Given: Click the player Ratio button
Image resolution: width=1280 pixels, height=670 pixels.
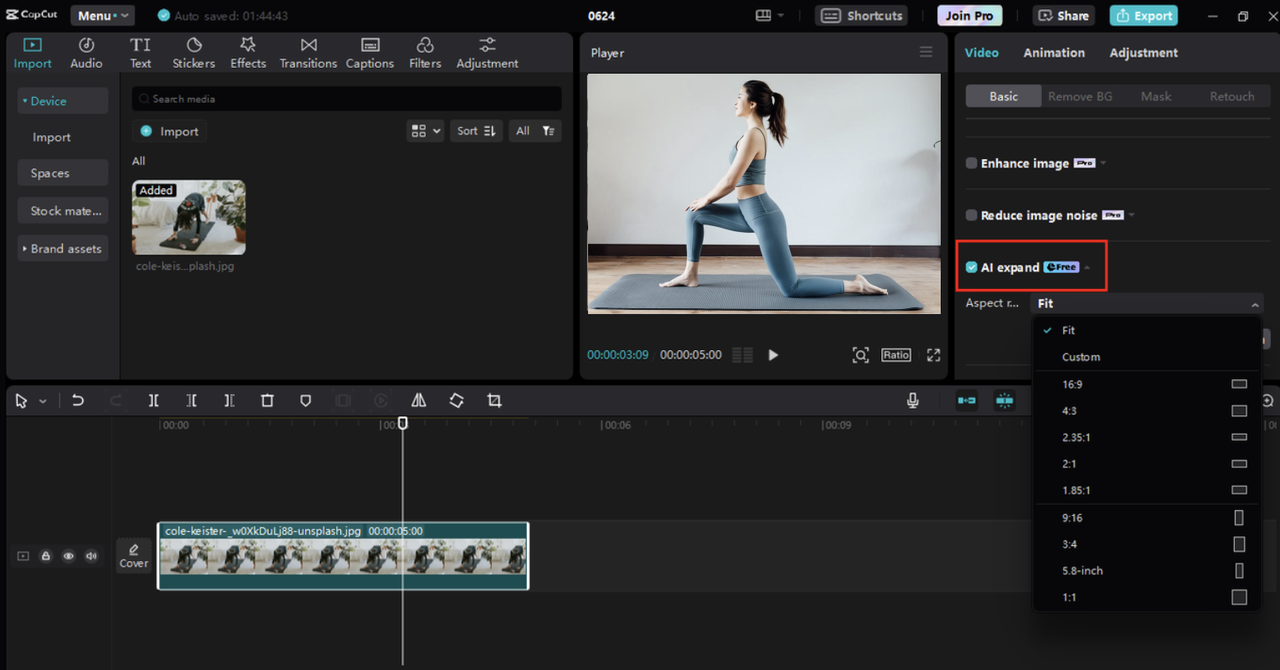Looking at the screenshot, I should click(896, 355).
